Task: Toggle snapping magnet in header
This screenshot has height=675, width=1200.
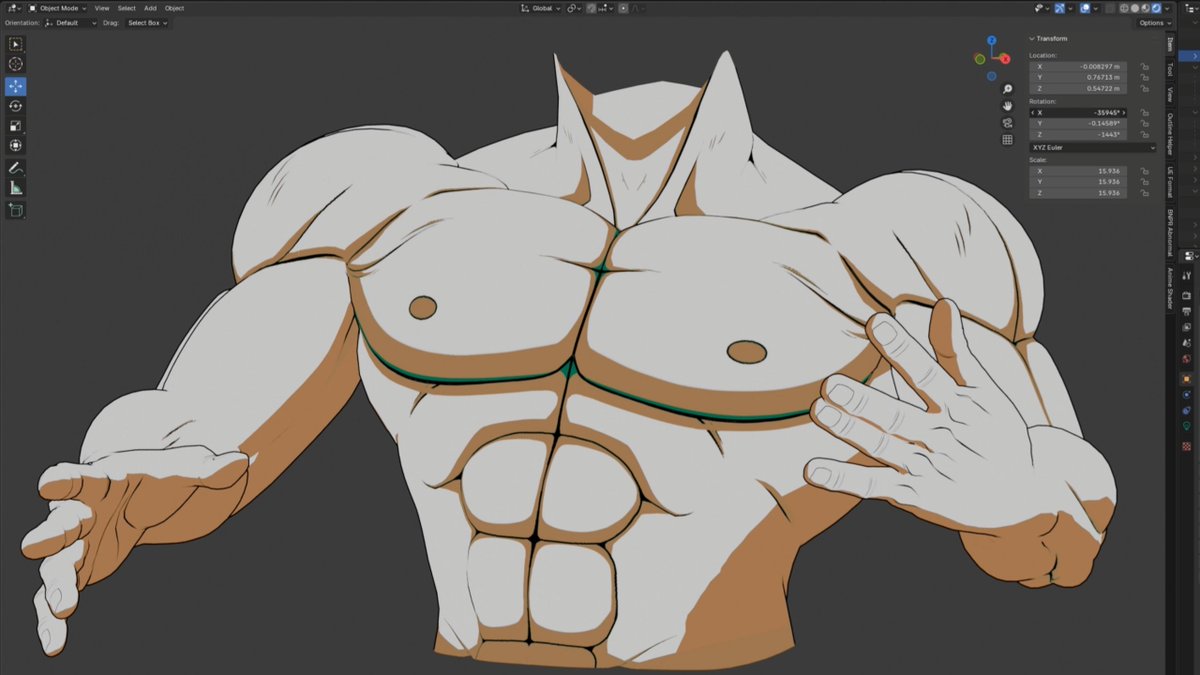Action: [592, 8]
